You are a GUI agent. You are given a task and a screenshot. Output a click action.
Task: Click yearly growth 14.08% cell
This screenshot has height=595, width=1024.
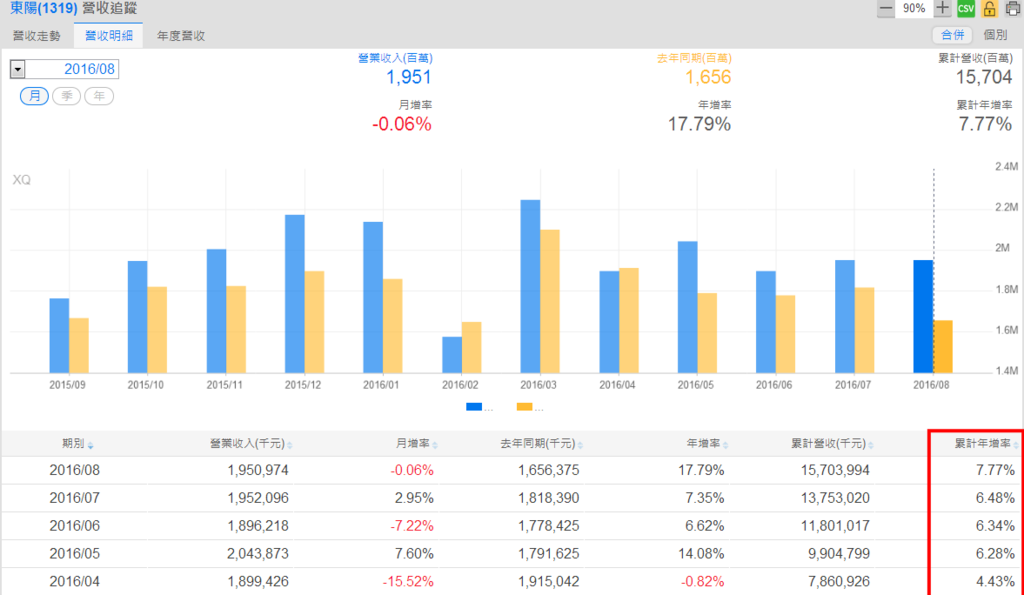(x=701, y=554)
